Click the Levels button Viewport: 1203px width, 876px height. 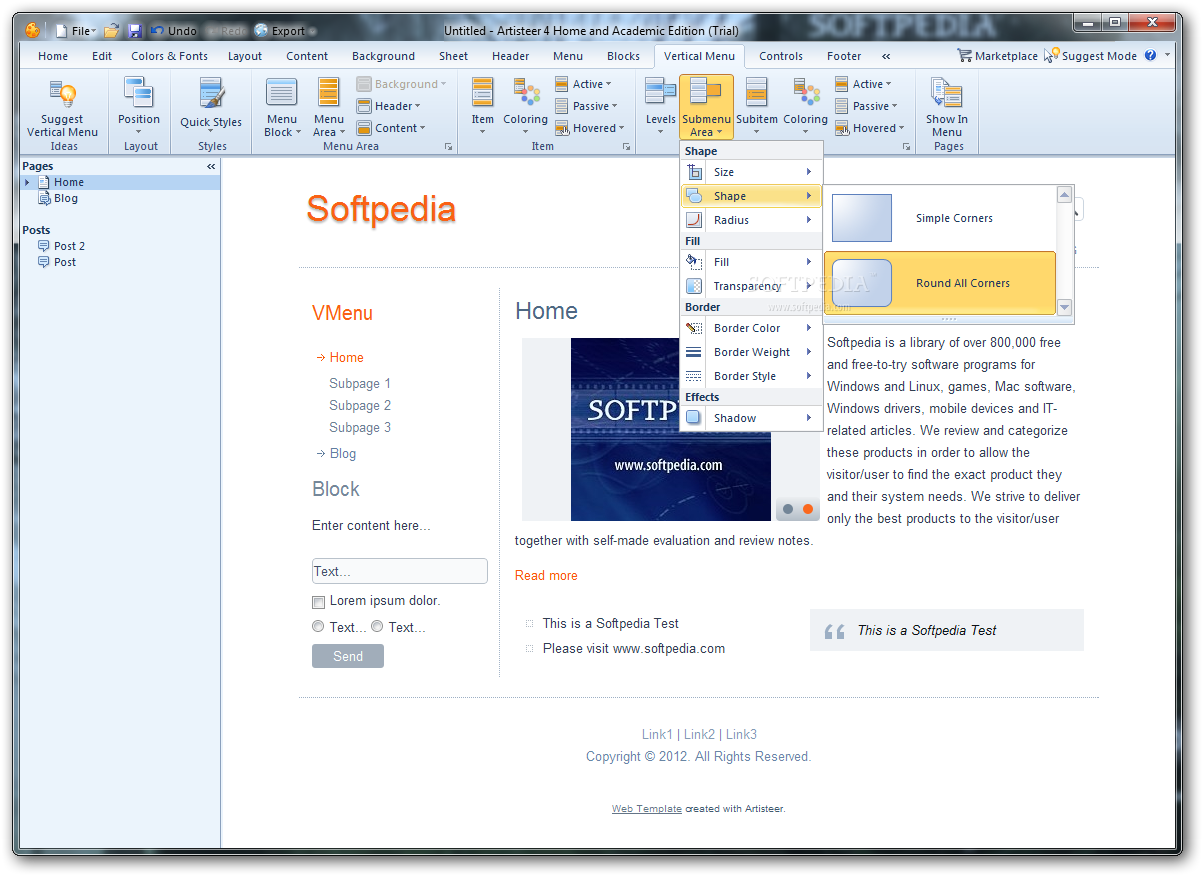661,107
